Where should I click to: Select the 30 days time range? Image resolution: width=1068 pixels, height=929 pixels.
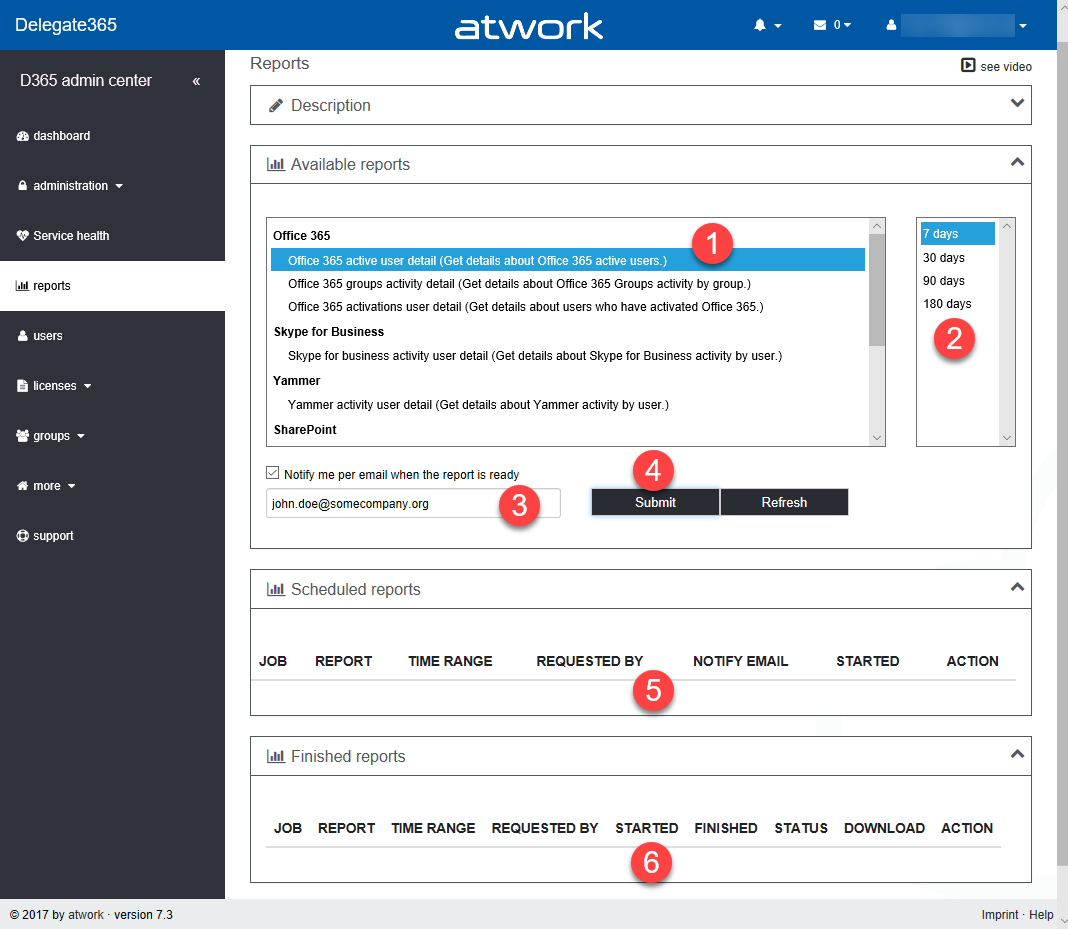tap(944, 258)
